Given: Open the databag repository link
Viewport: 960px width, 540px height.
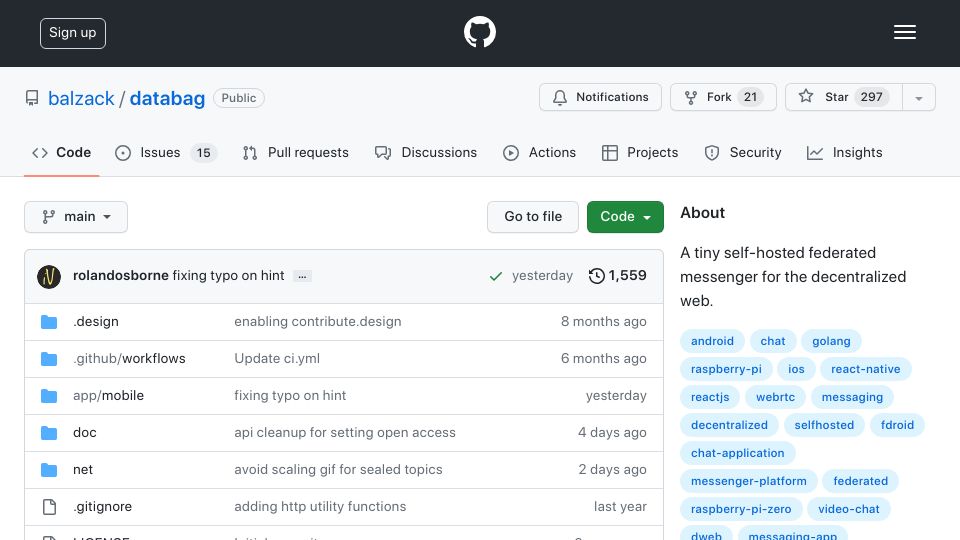Looking at the screenshot, I should (167, 98).
